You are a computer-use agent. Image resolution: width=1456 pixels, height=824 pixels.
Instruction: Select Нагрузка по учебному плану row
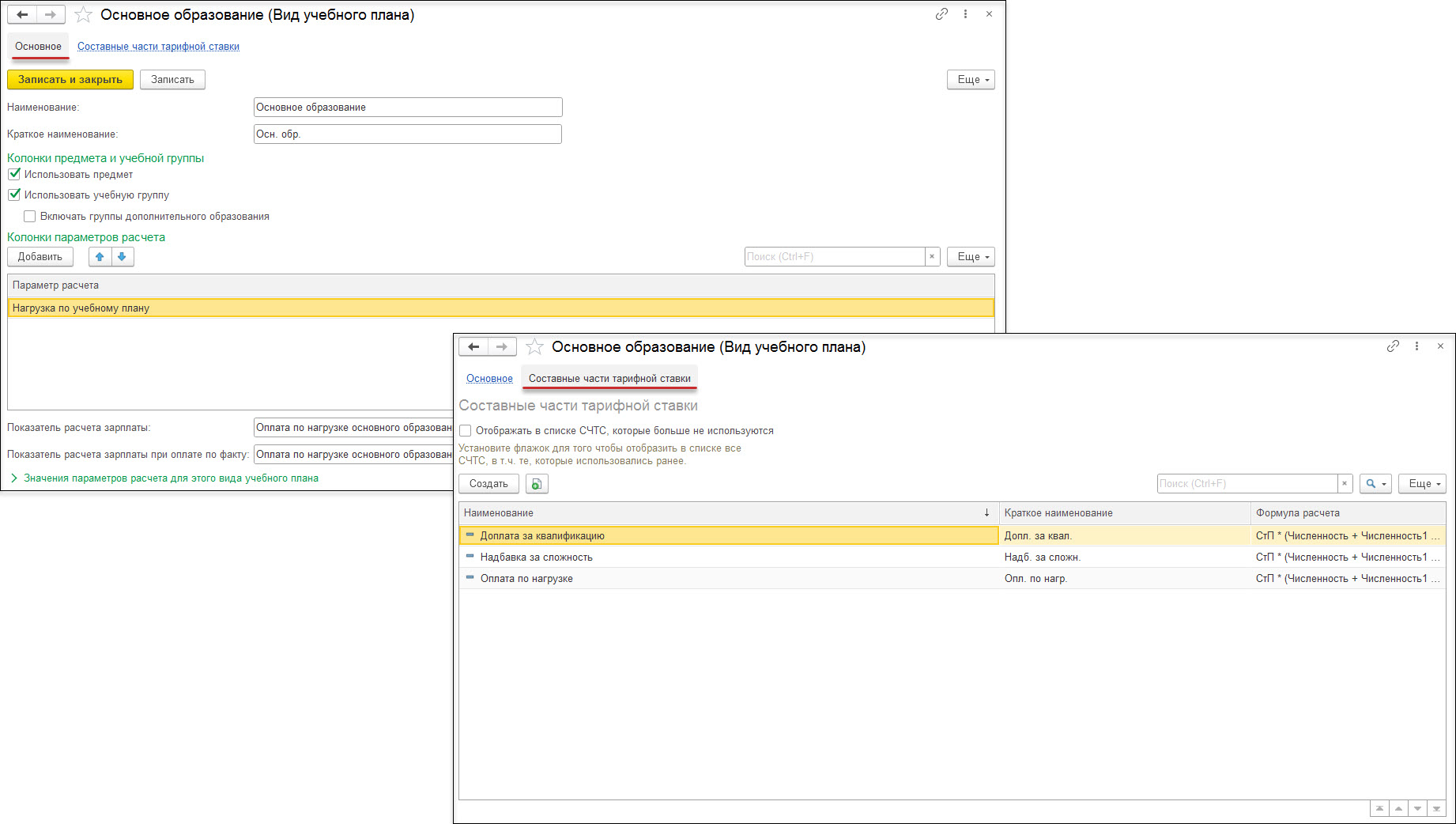[500, 308]
